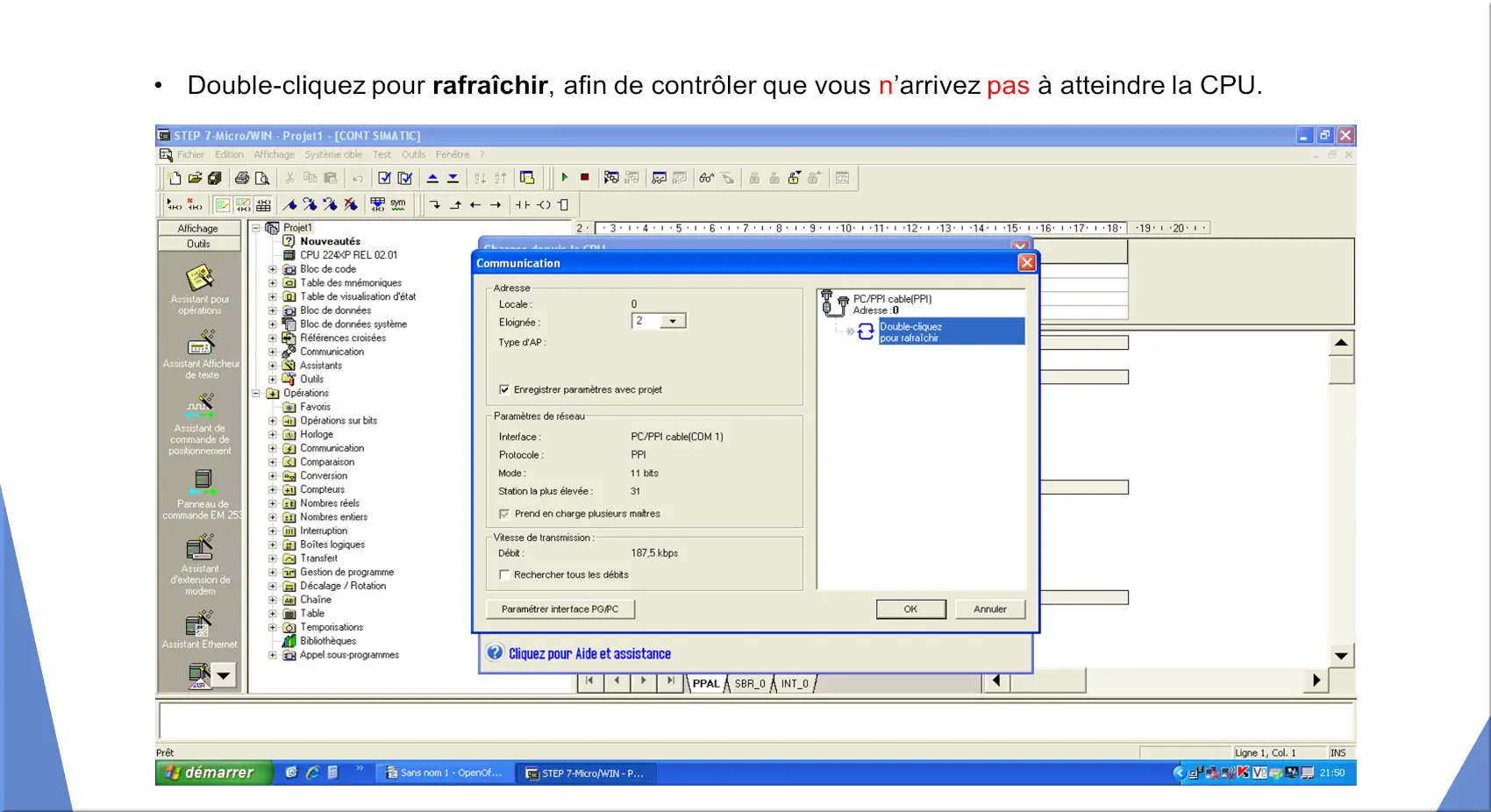Click the démarrer Start button
Viewport: 1491px width, 812px height.
pos(214,773)
